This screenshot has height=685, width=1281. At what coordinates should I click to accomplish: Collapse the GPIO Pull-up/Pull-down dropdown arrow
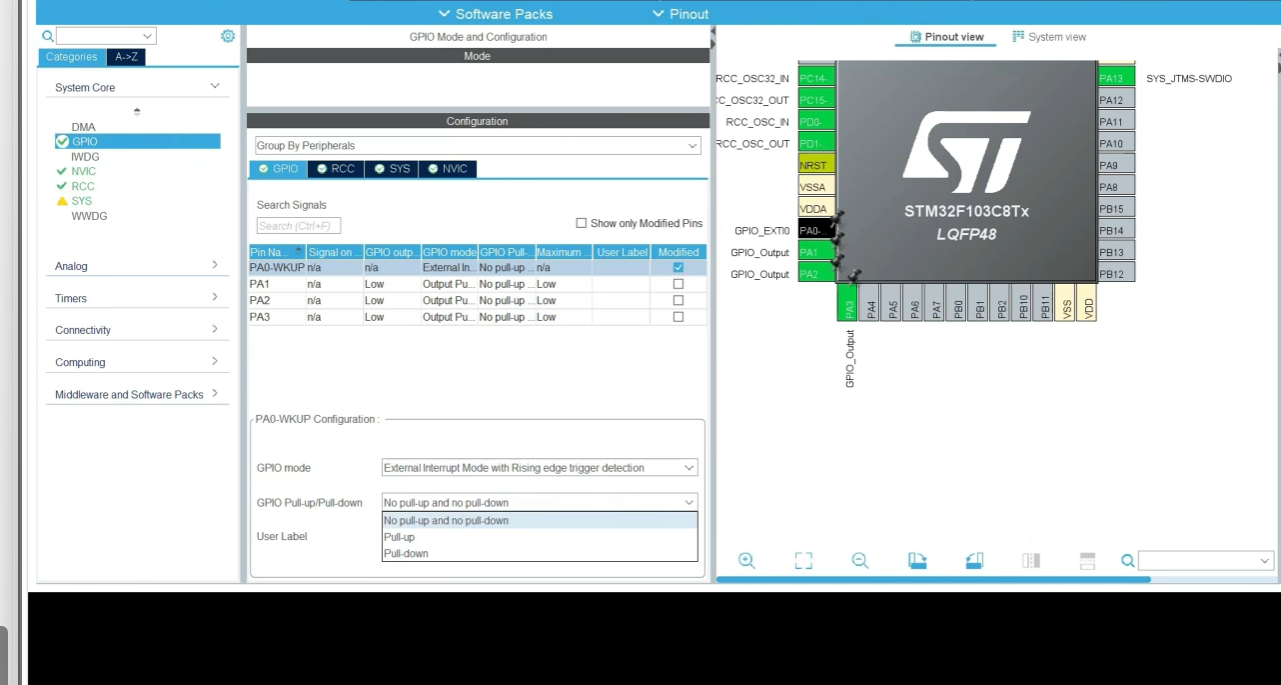[x=689, y=502]
